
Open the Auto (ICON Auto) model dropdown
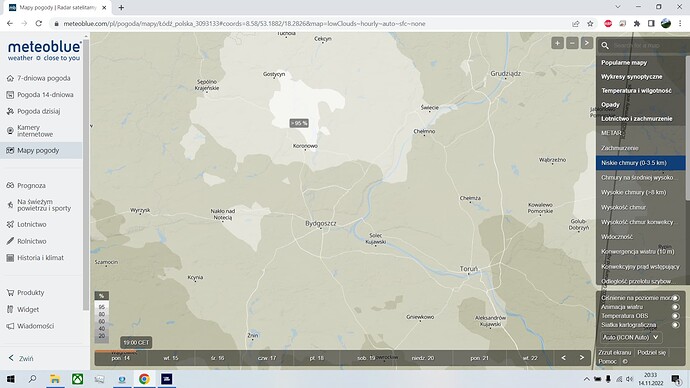pyautogui.click(x=631, y=337)
